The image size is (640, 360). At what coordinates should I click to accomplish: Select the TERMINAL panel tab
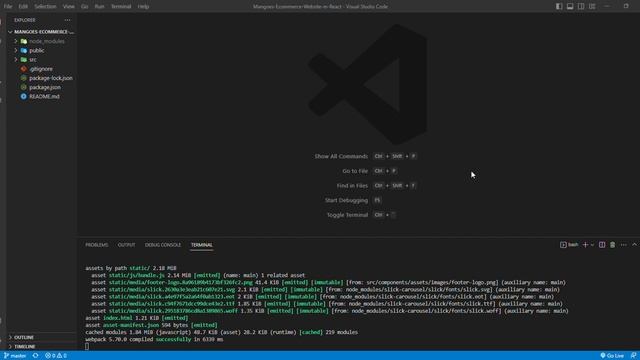click(x=202, y=245)
